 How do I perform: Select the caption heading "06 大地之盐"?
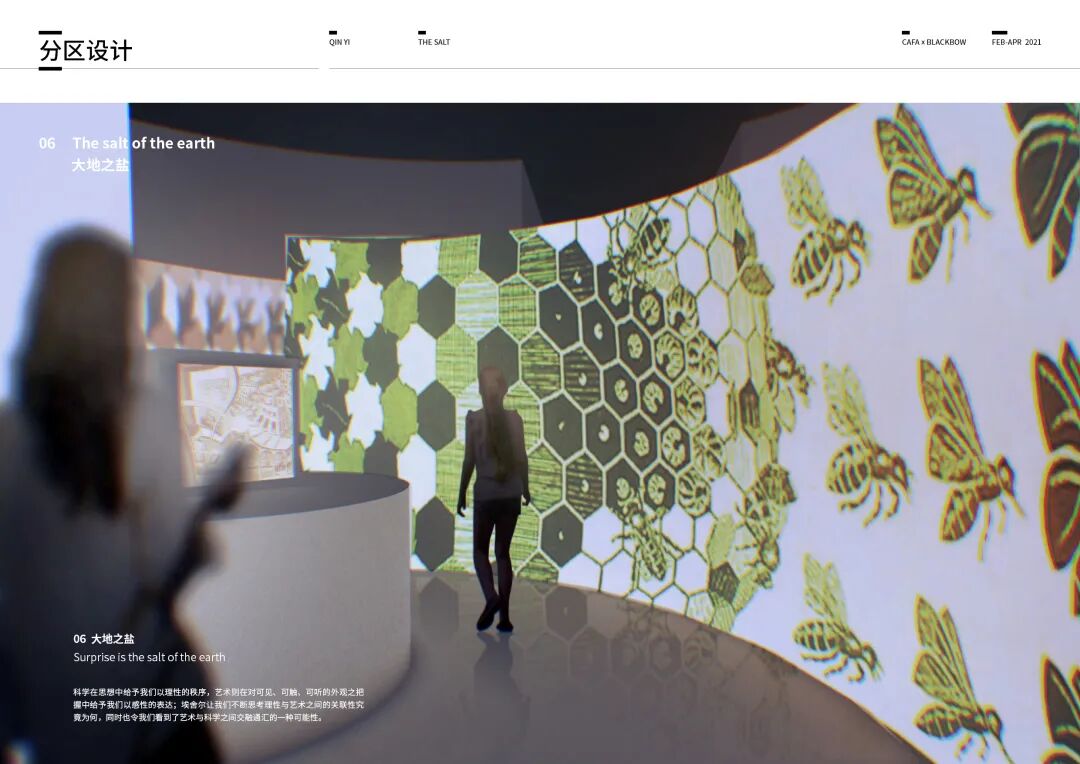click(104, 639)
